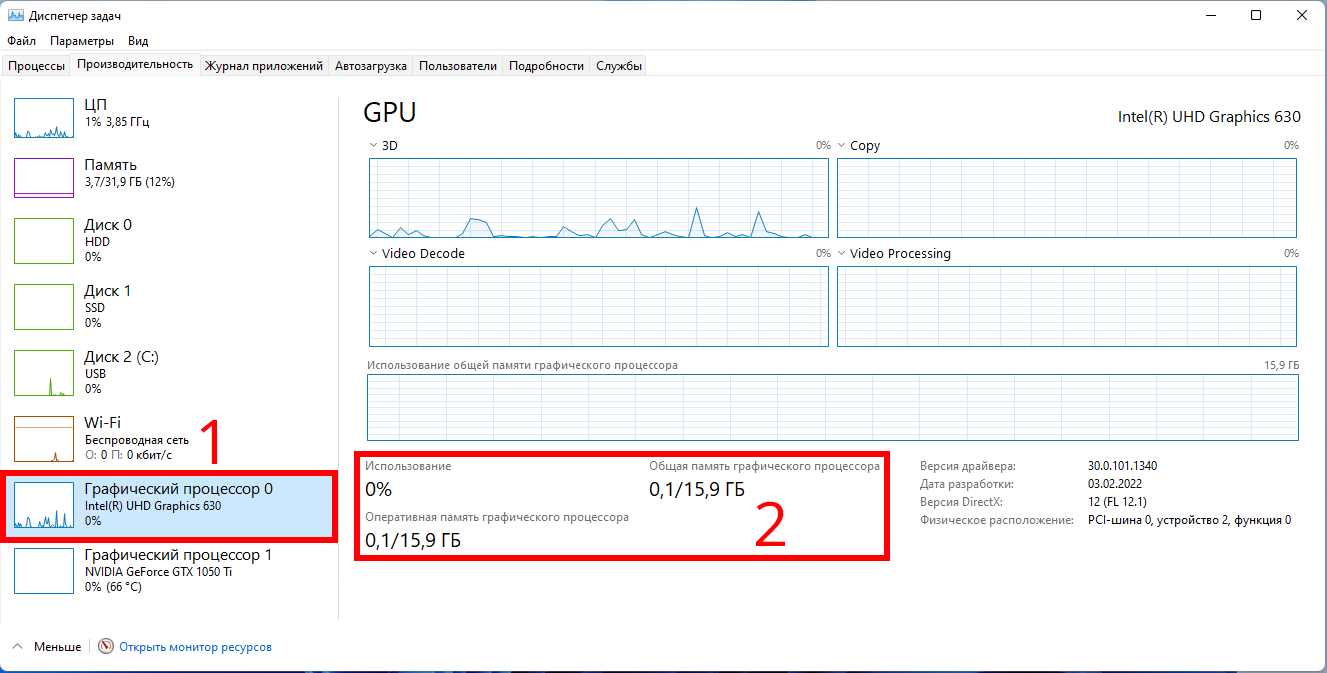This screenshot has width=1327, height=673.
Task: Open Диск 2 (C:) USB graph icon
Action: tap(44, 372)
